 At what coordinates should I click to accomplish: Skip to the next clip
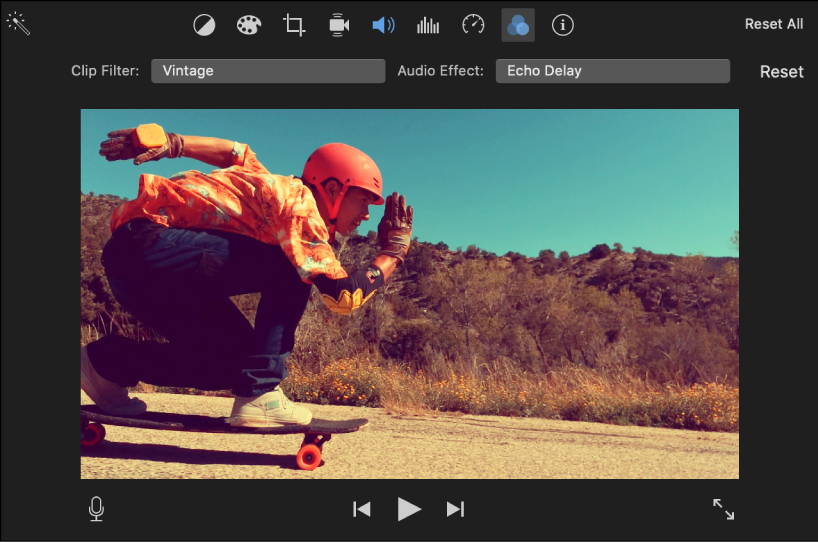455,509
